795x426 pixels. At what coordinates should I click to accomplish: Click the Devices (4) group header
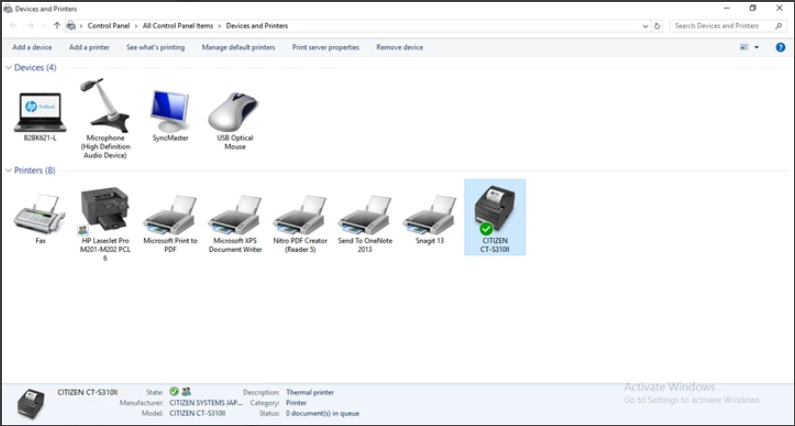tap(35, 67)
